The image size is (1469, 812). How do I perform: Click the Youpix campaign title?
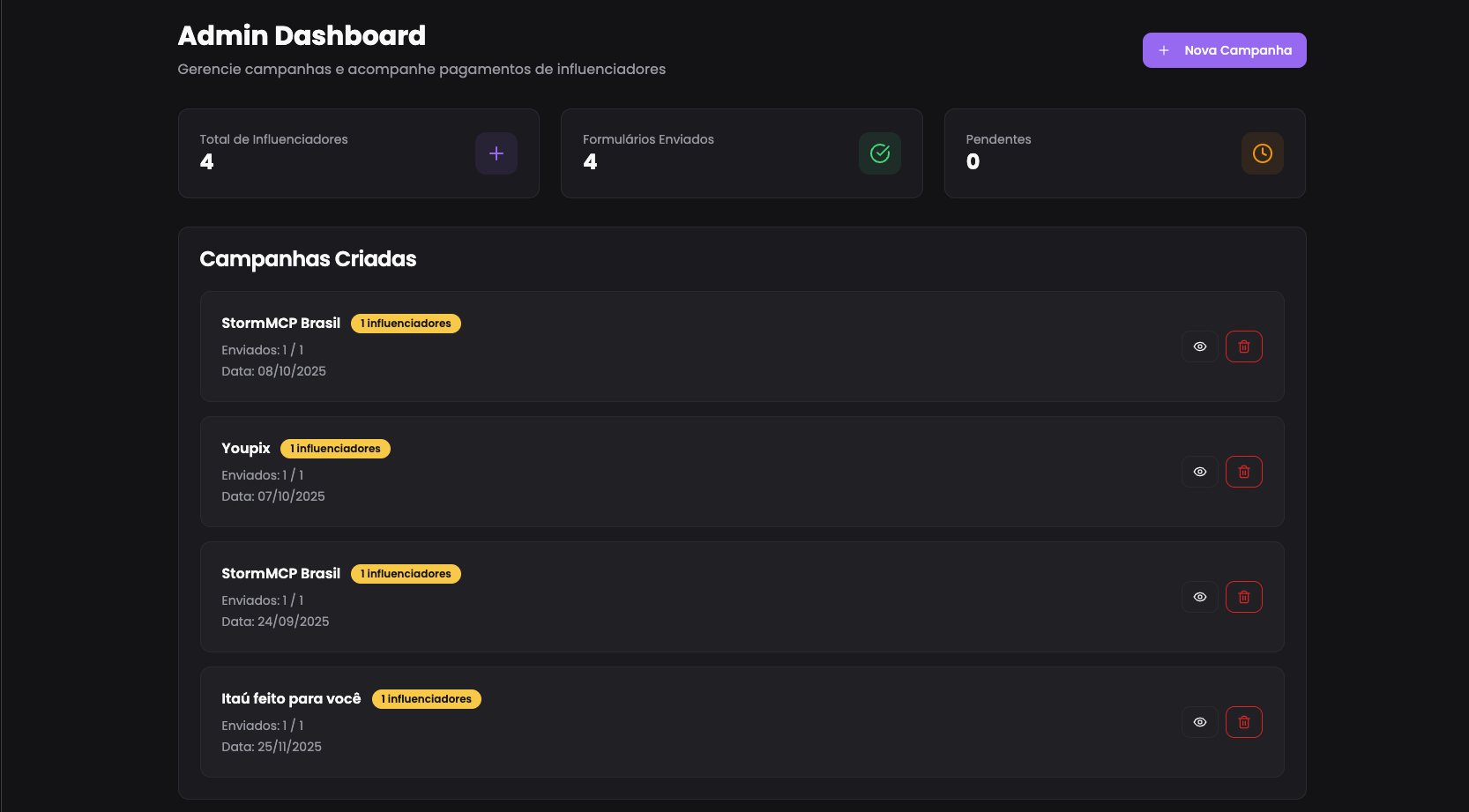point(246,448)
